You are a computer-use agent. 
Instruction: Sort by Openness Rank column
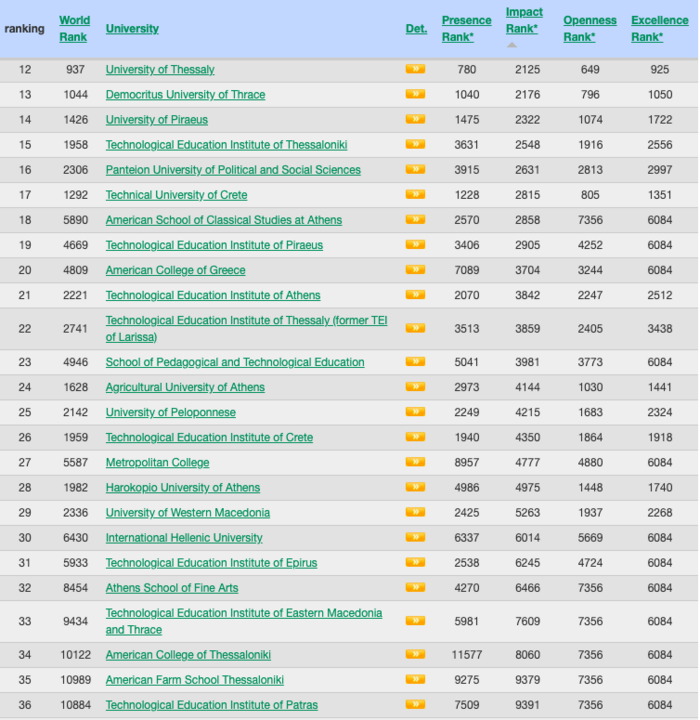tap(590, 28)
